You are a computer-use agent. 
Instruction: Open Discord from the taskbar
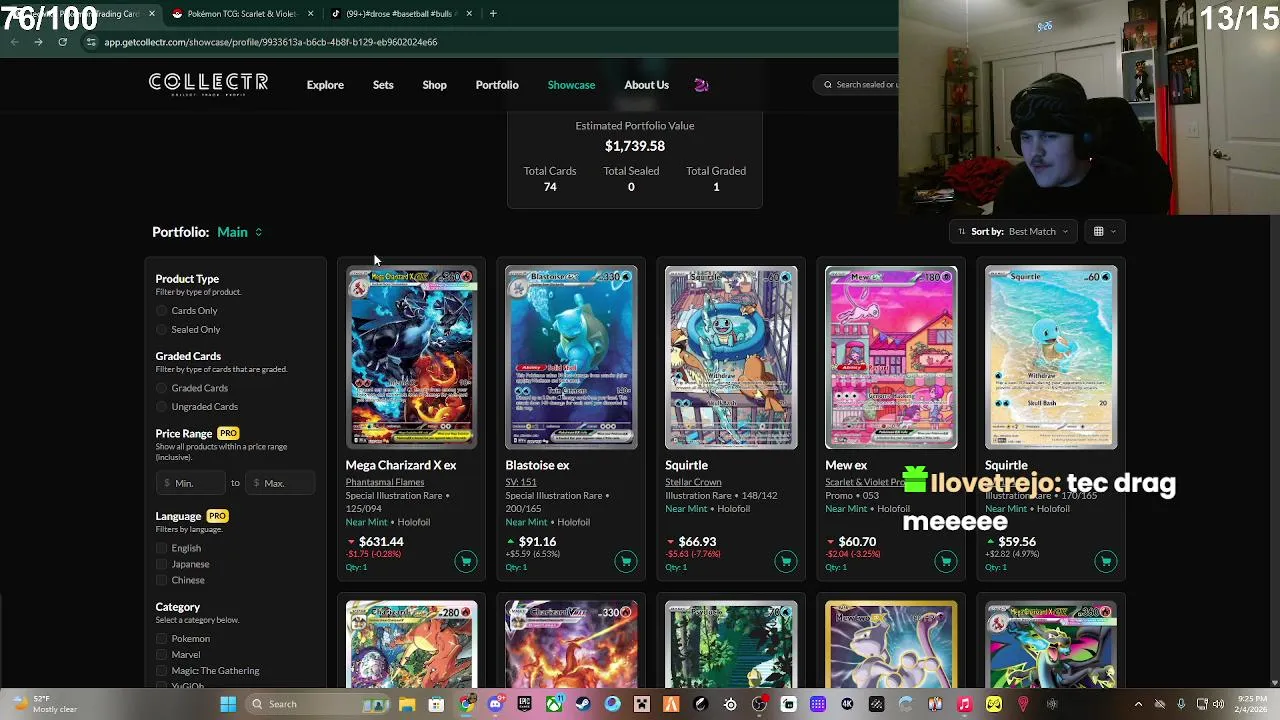495,704
